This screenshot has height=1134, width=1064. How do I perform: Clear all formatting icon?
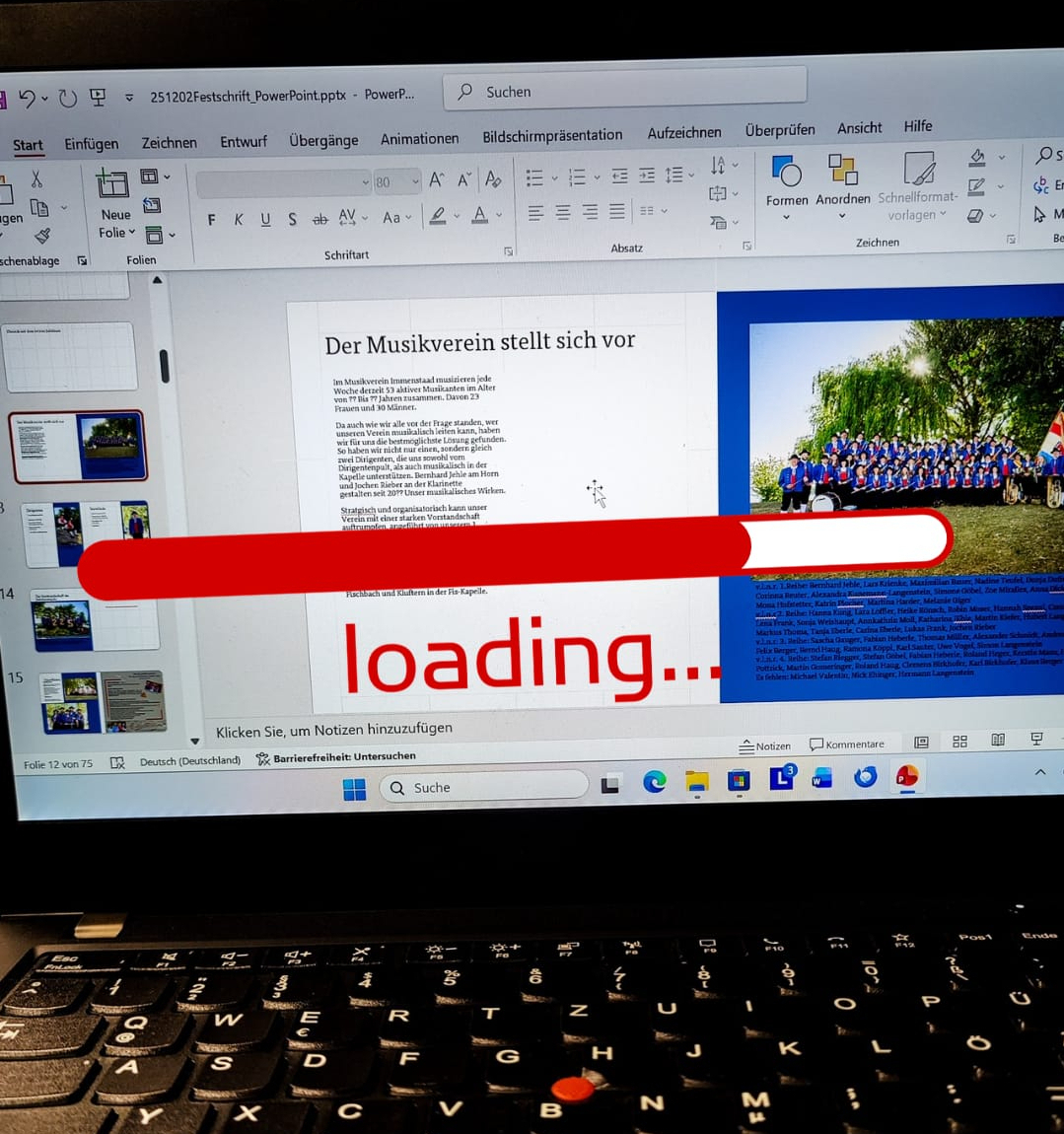point(493,178)
